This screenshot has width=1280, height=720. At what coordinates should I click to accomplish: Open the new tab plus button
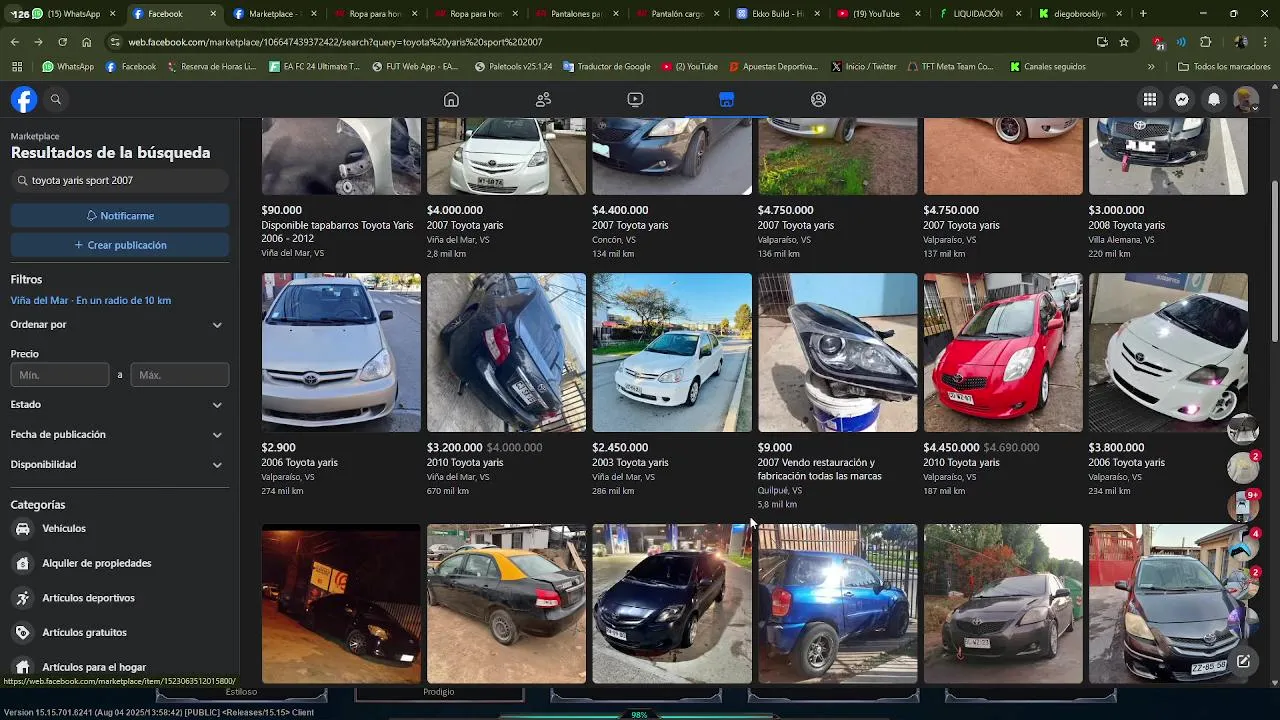tap(1143, 14)
